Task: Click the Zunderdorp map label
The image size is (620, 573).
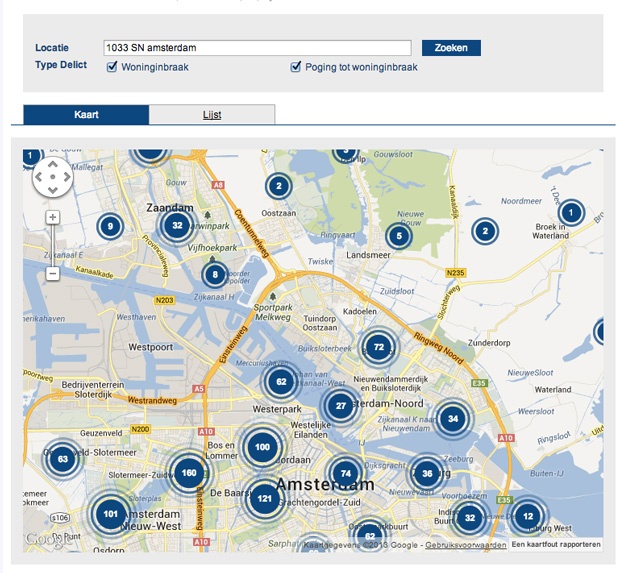Action: point(489,343)
